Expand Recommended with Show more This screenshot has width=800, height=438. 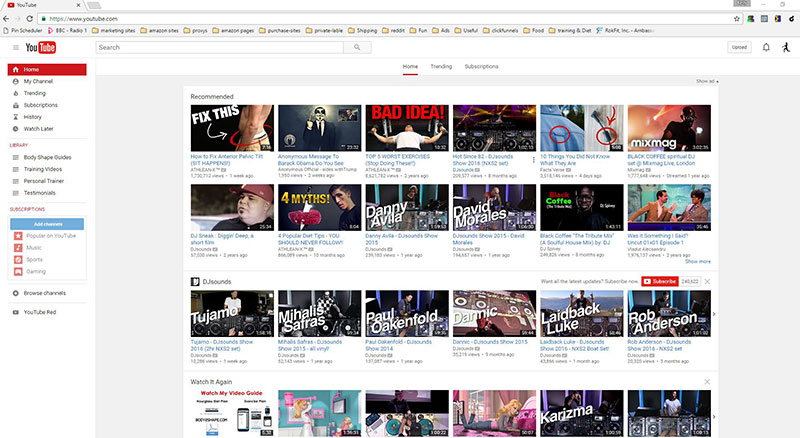[x=697, y=261]
